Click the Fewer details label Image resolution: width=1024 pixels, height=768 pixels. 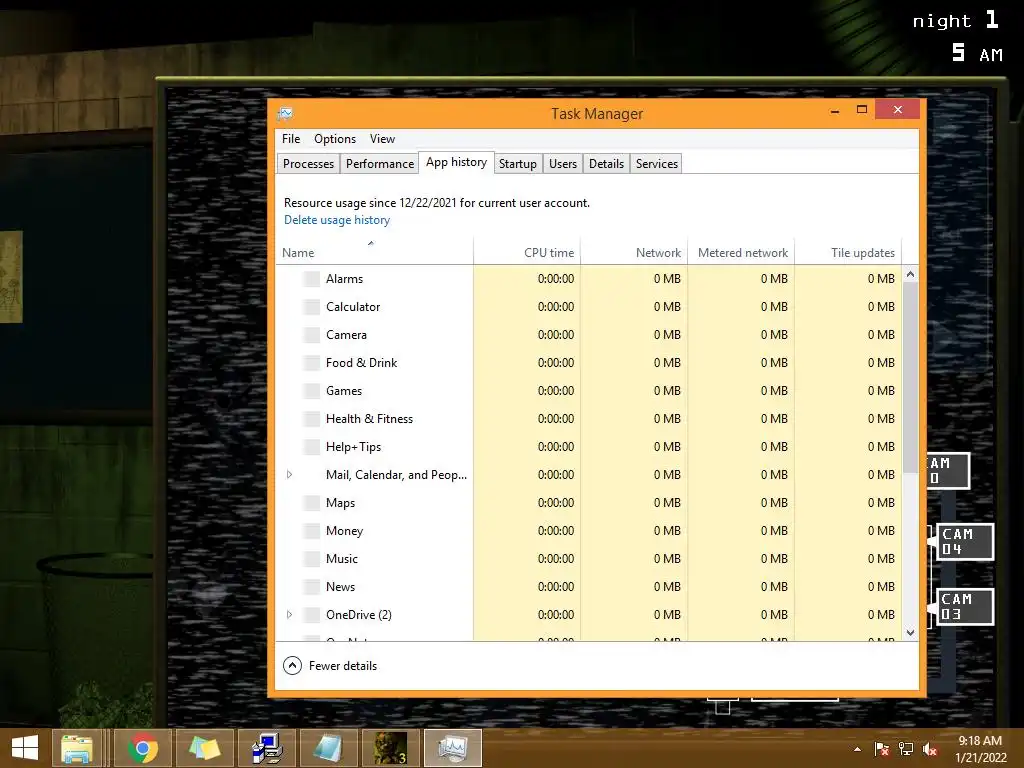coord(343,665)
